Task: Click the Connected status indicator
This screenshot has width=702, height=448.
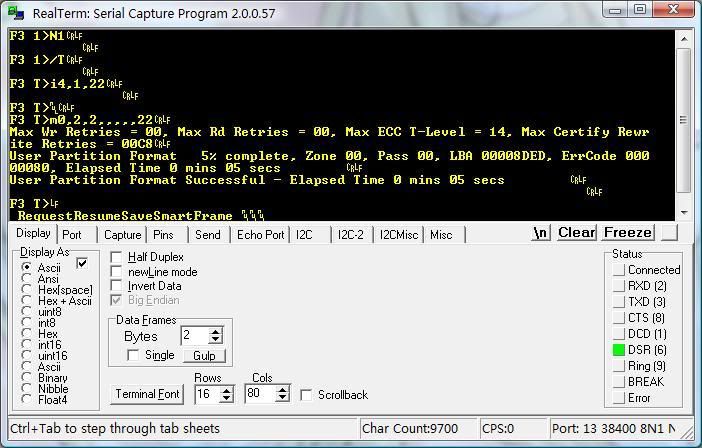Action: (x=619, y=270)
